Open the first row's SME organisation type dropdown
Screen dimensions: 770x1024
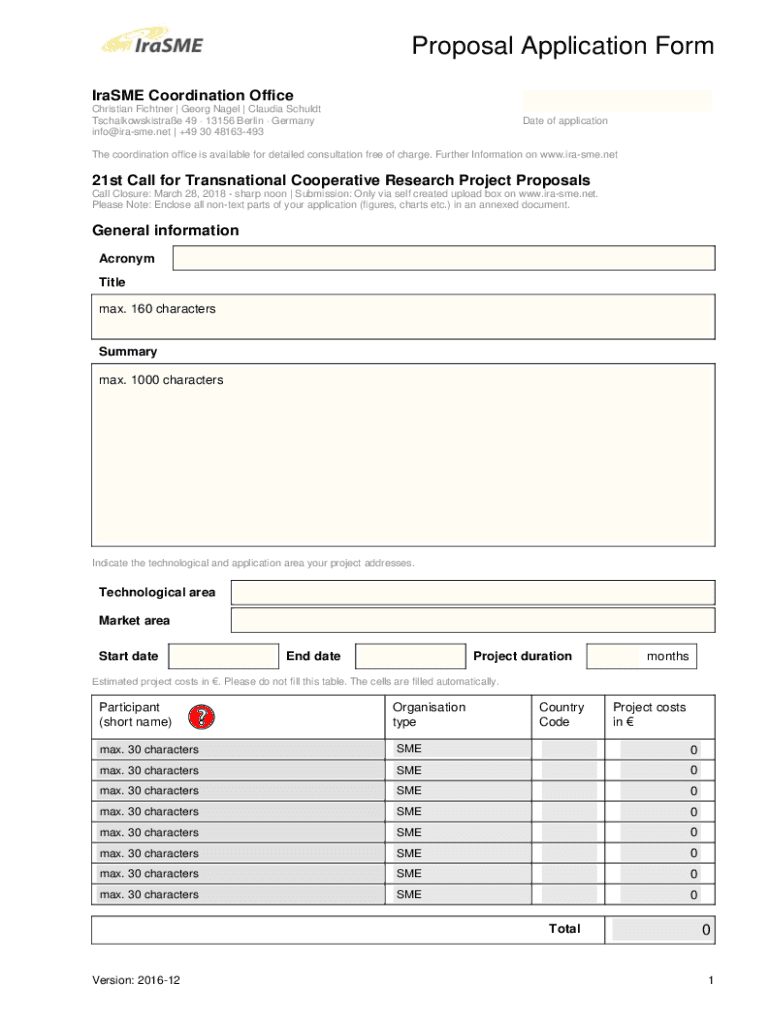(458, 750)
